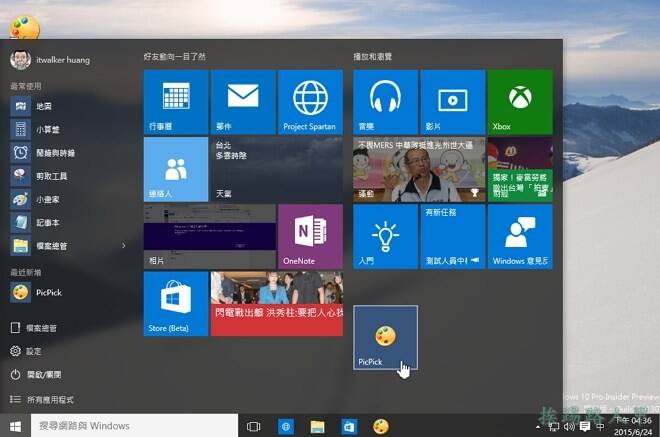
Task: Open the Store taskbar icon
Action: tap(349, 426)
